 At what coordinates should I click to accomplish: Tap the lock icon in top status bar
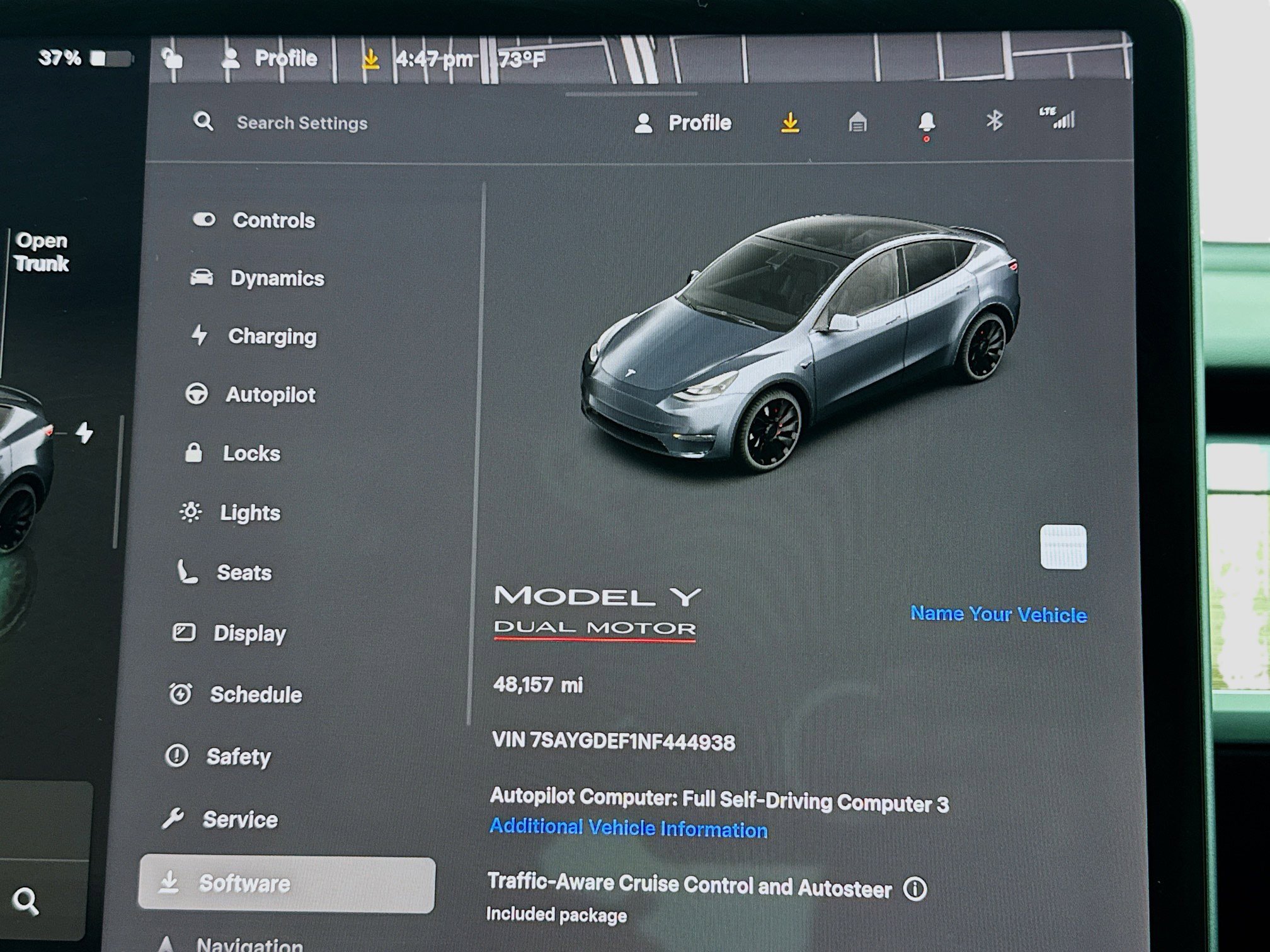pyautogui.click(x=173, y=59)
